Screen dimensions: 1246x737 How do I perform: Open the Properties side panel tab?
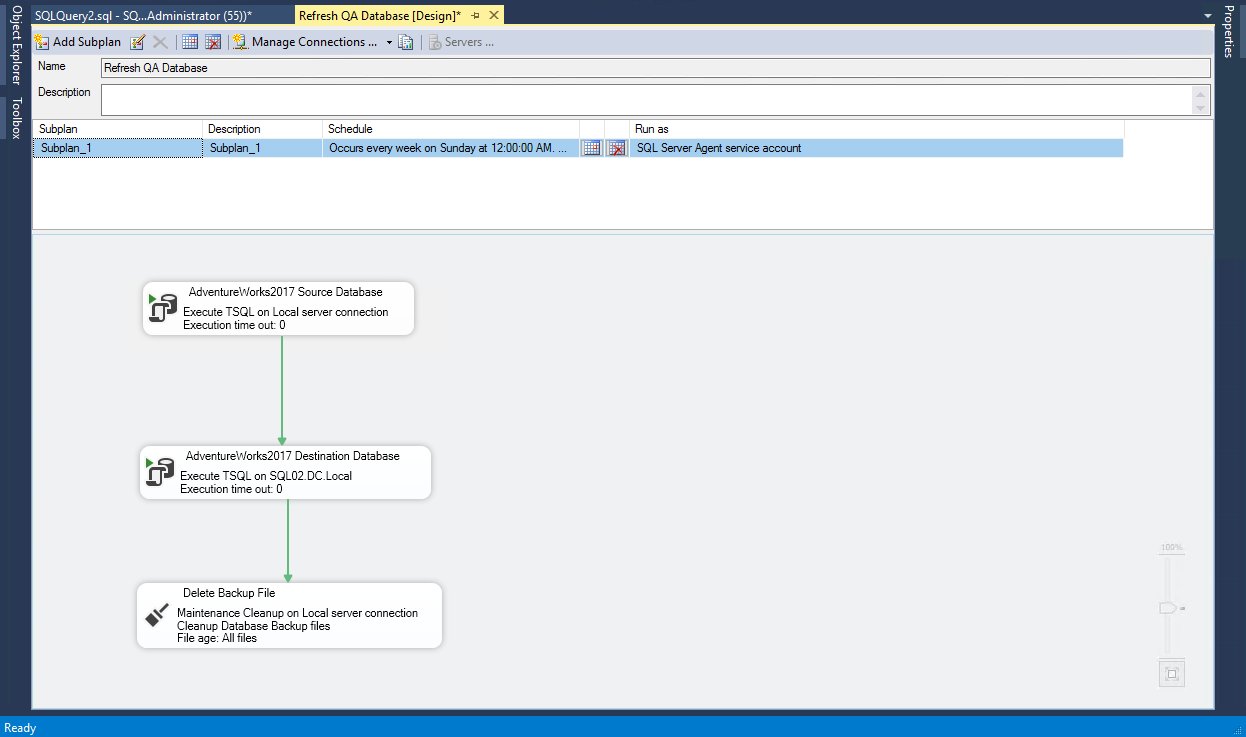pos(1230,31)
